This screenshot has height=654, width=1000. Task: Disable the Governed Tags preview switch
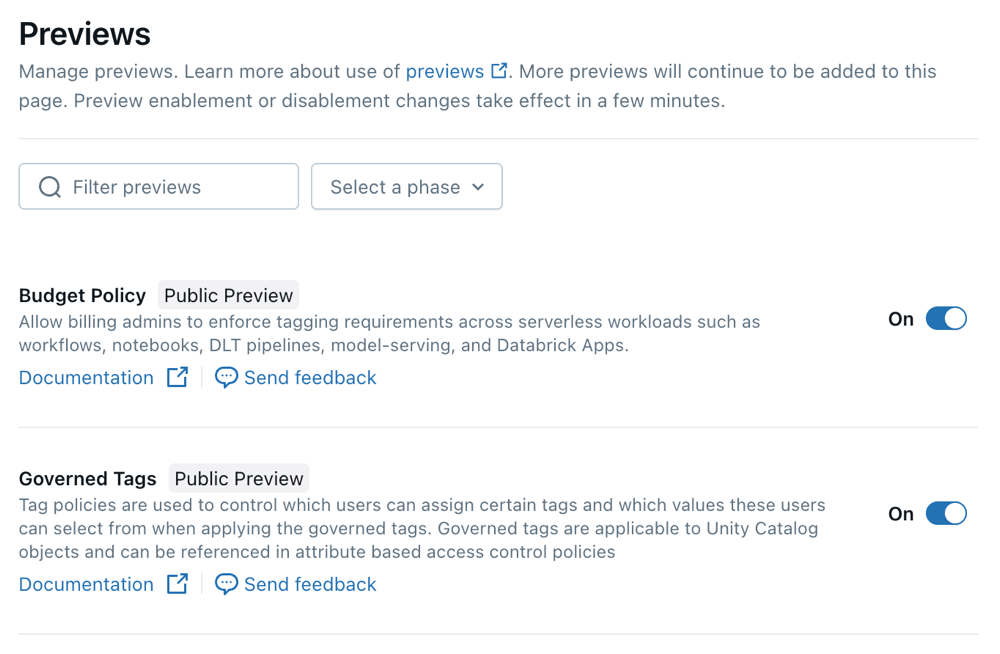tap(945, 514)
